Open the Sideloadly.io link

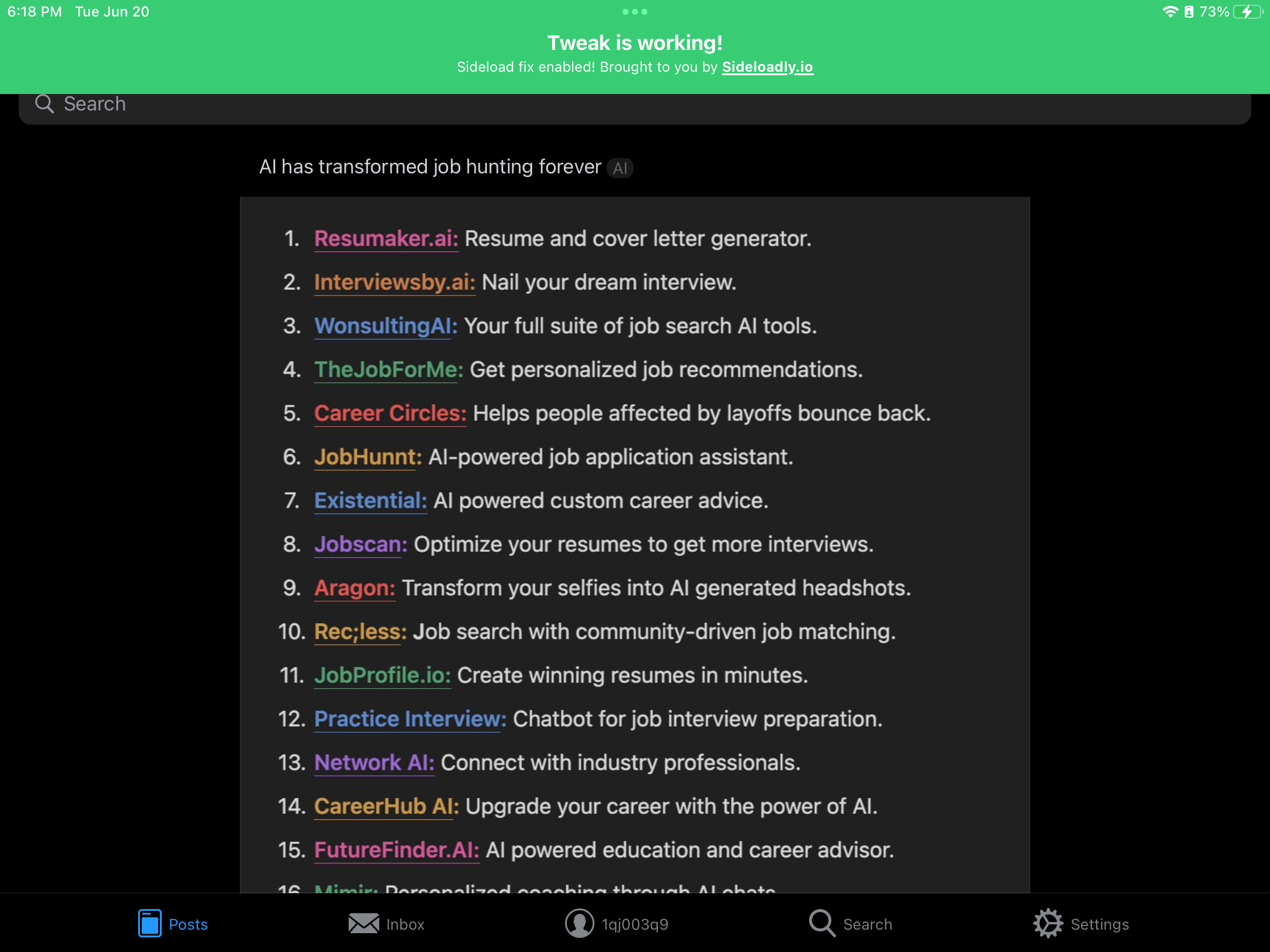768,66
